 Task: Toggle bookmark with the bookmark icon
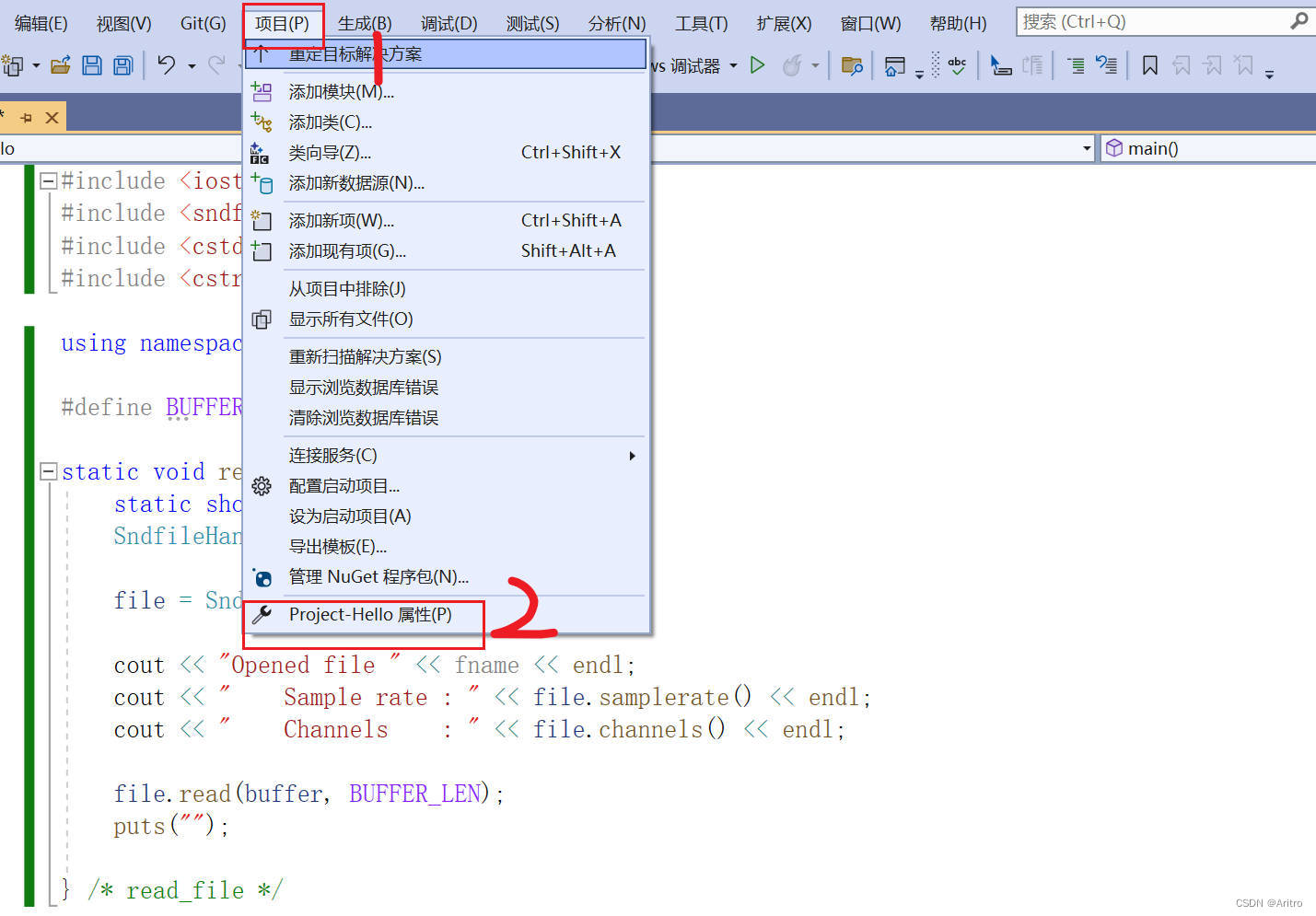[1150, 65]
